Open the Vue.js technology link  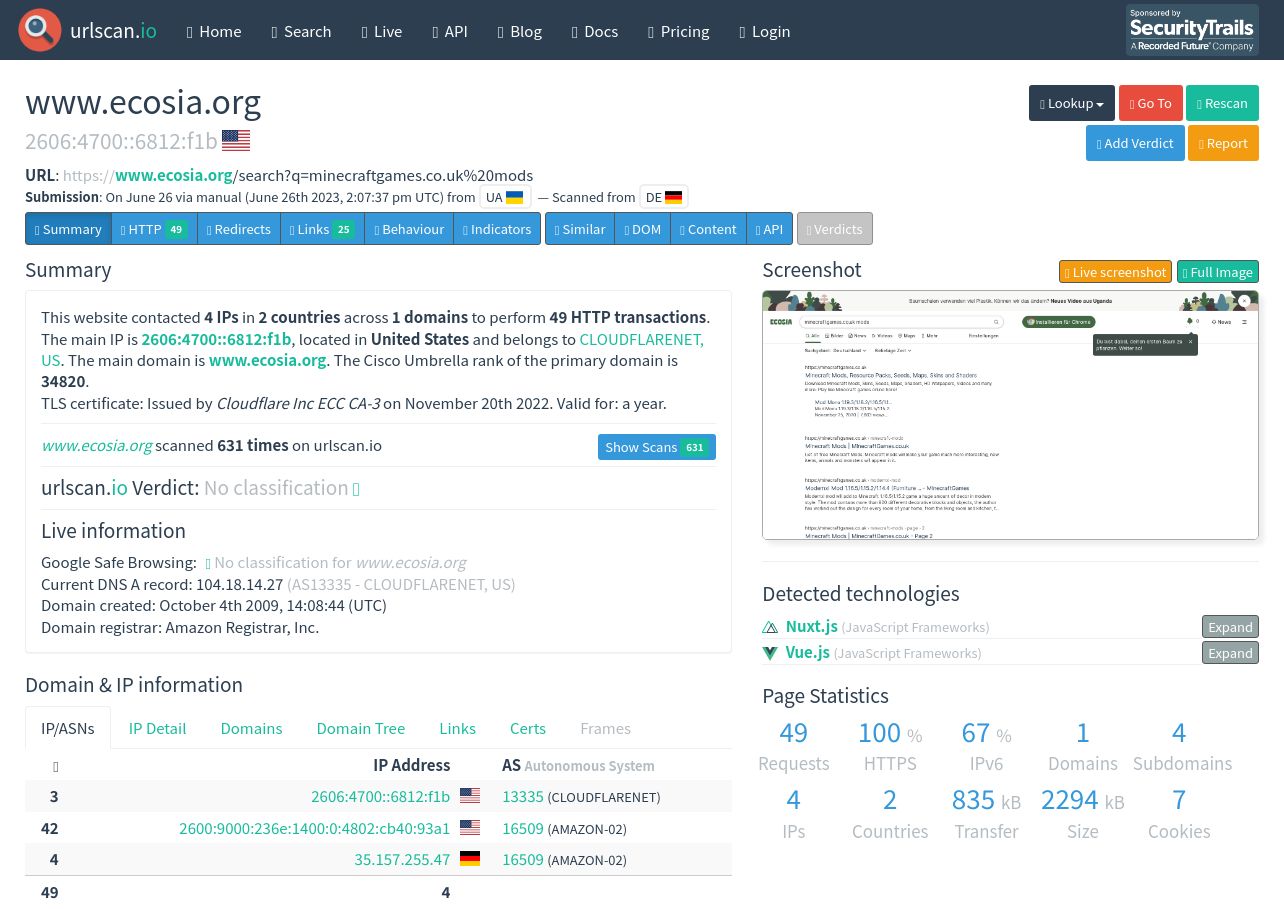[x=808, y=652]
